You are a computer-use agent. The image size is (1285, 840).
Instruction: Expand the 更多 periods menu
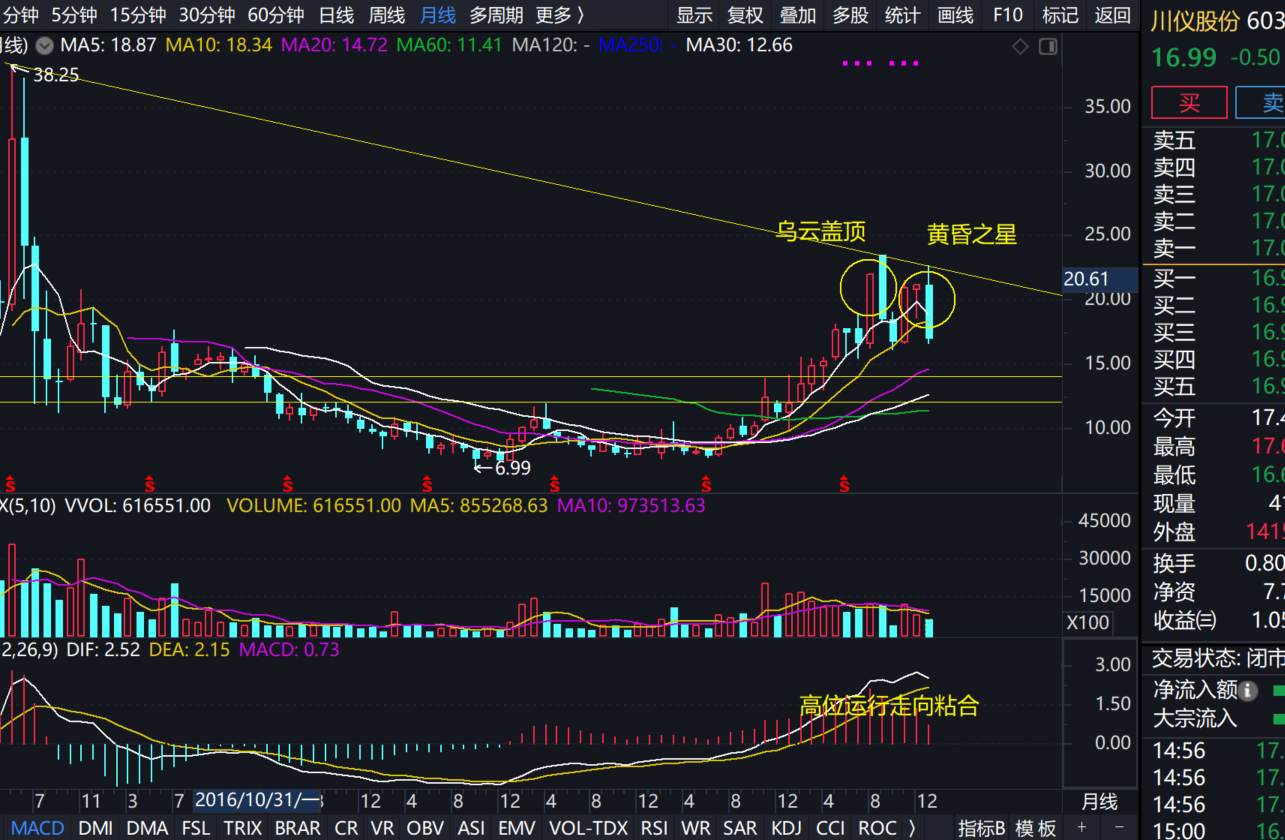pos(560,15)
